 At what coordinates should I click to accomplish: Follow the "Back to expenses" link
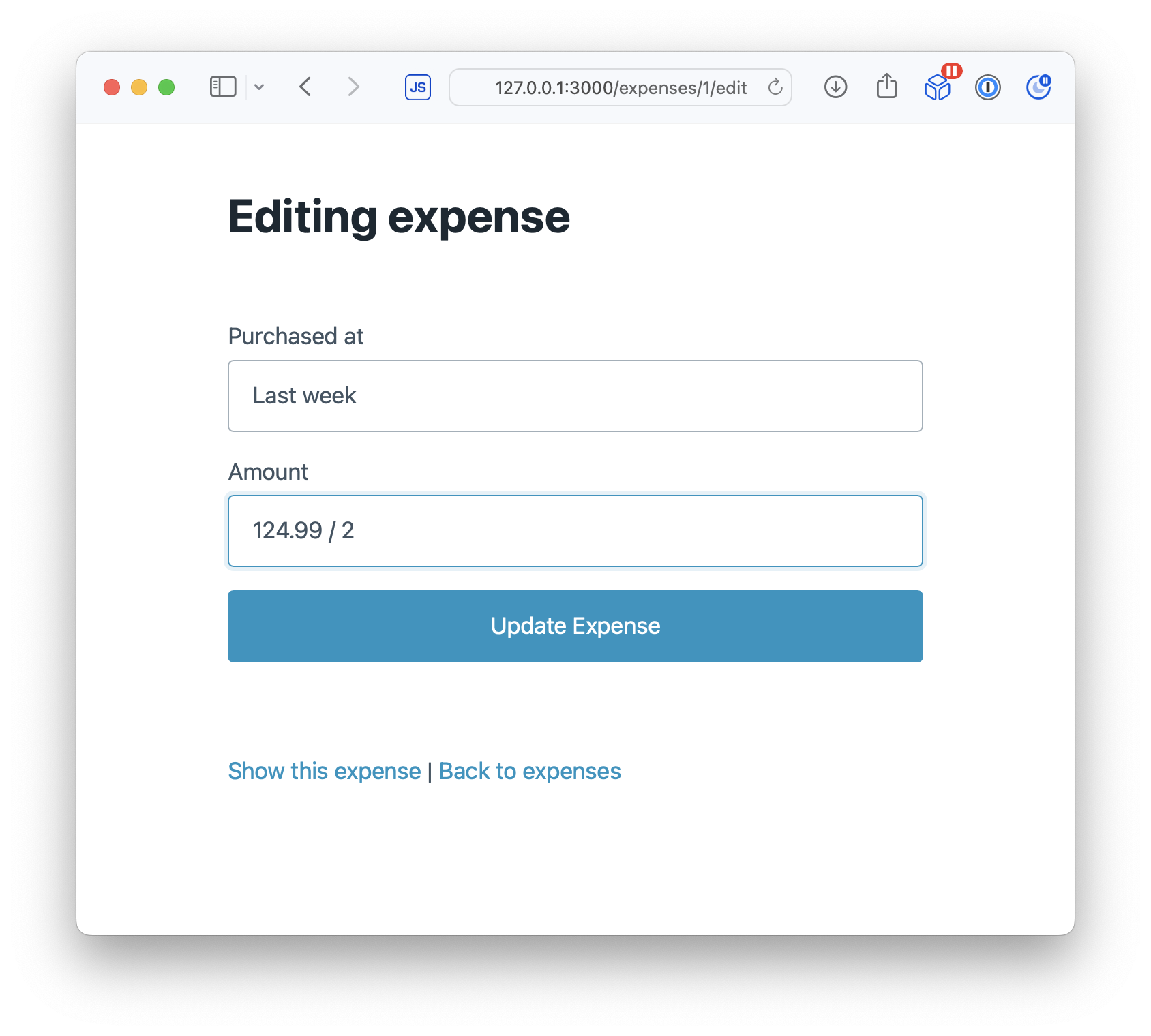[530, 771]
